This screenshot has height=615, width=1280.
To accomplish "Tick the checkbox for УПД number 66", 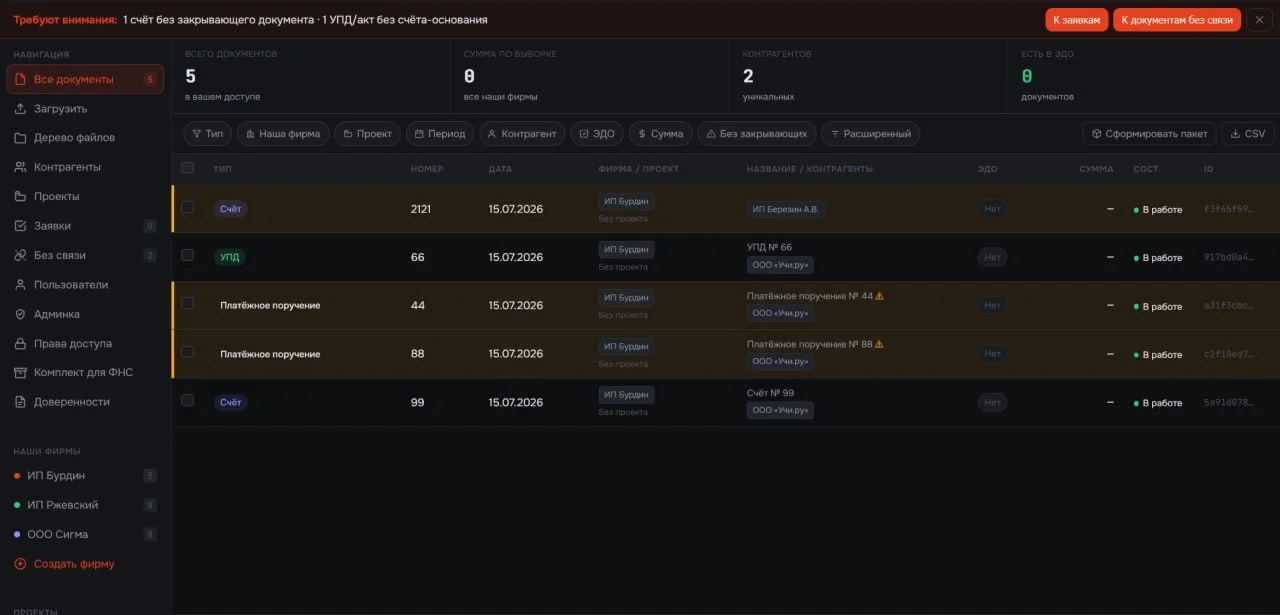I will (187, 255).
